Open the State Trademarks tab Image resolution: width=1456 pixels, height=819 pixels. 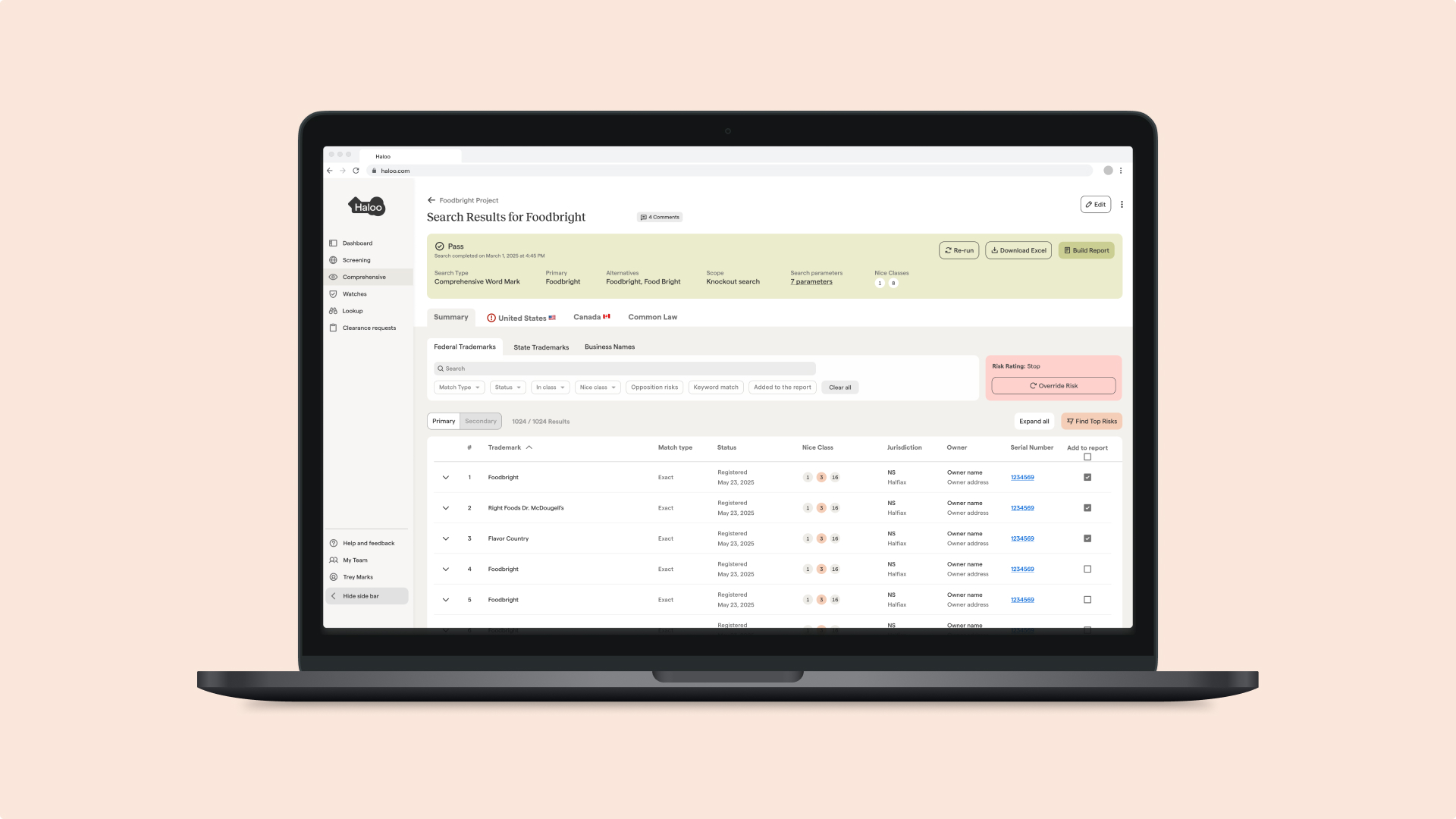click(541, 347)
